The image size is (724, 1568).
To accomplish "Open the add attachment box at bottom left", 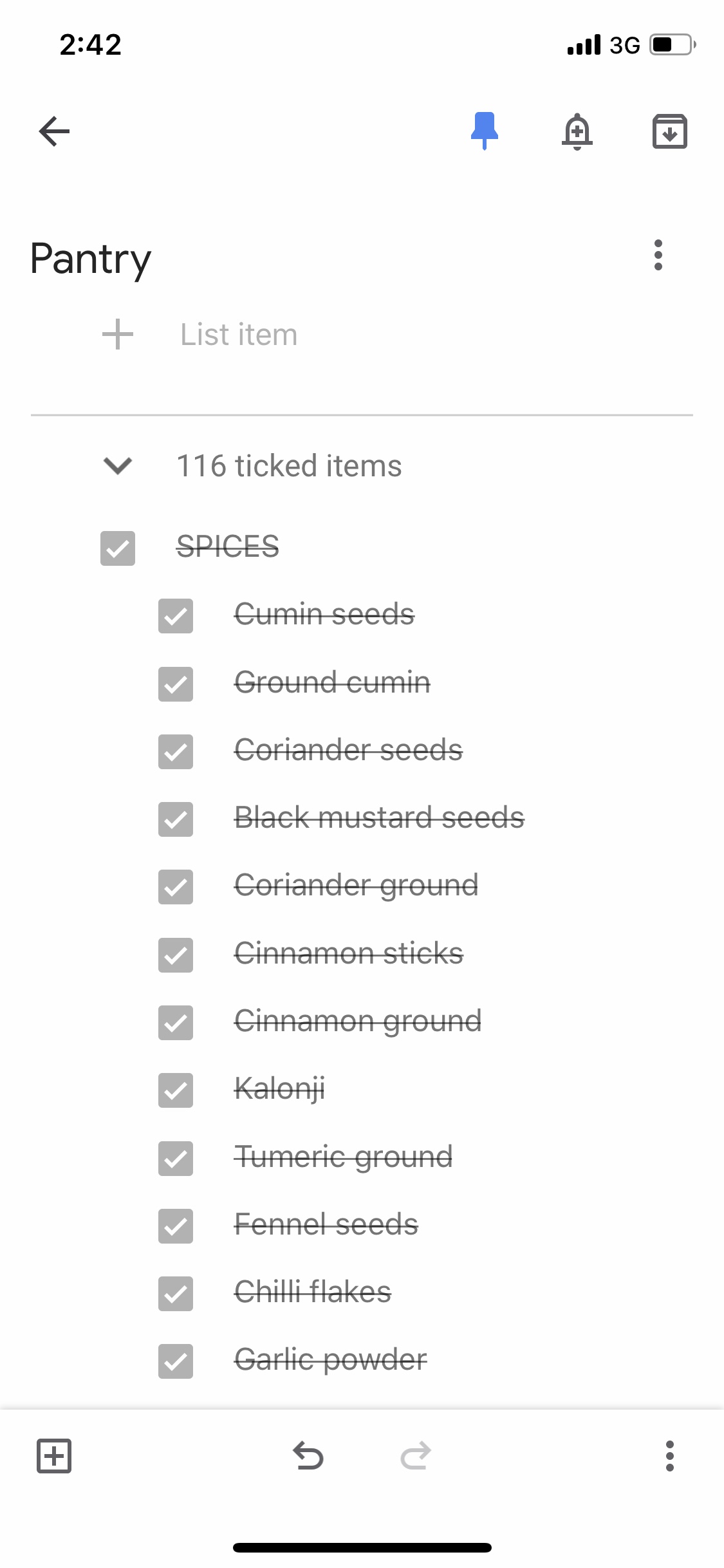I will tap(54, 1455).
